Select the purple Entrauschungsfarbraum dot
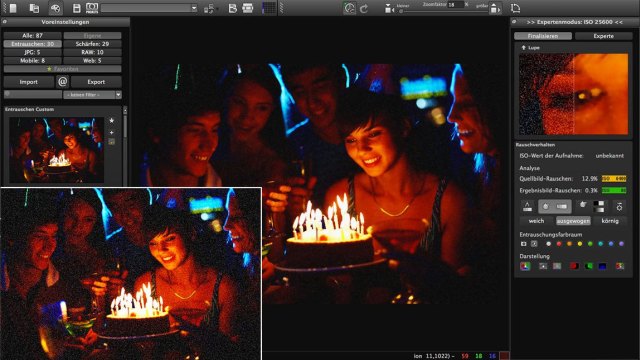Image resolution: width=640 pixels, height=360 pixels. pyautogui.click(x=621, y=244)
